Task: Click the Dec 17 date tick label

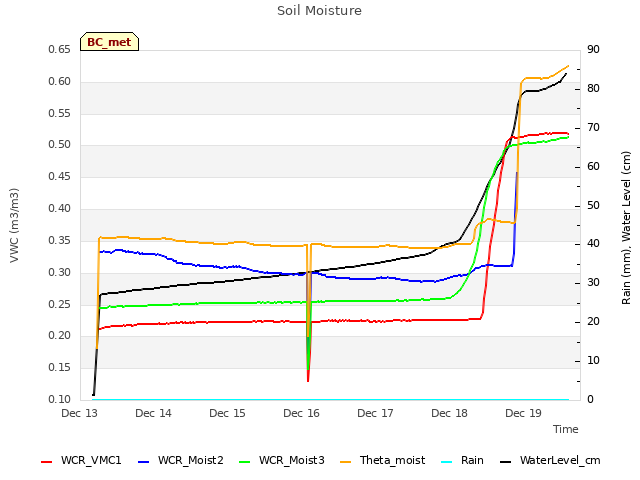Action: click(375, 413)
